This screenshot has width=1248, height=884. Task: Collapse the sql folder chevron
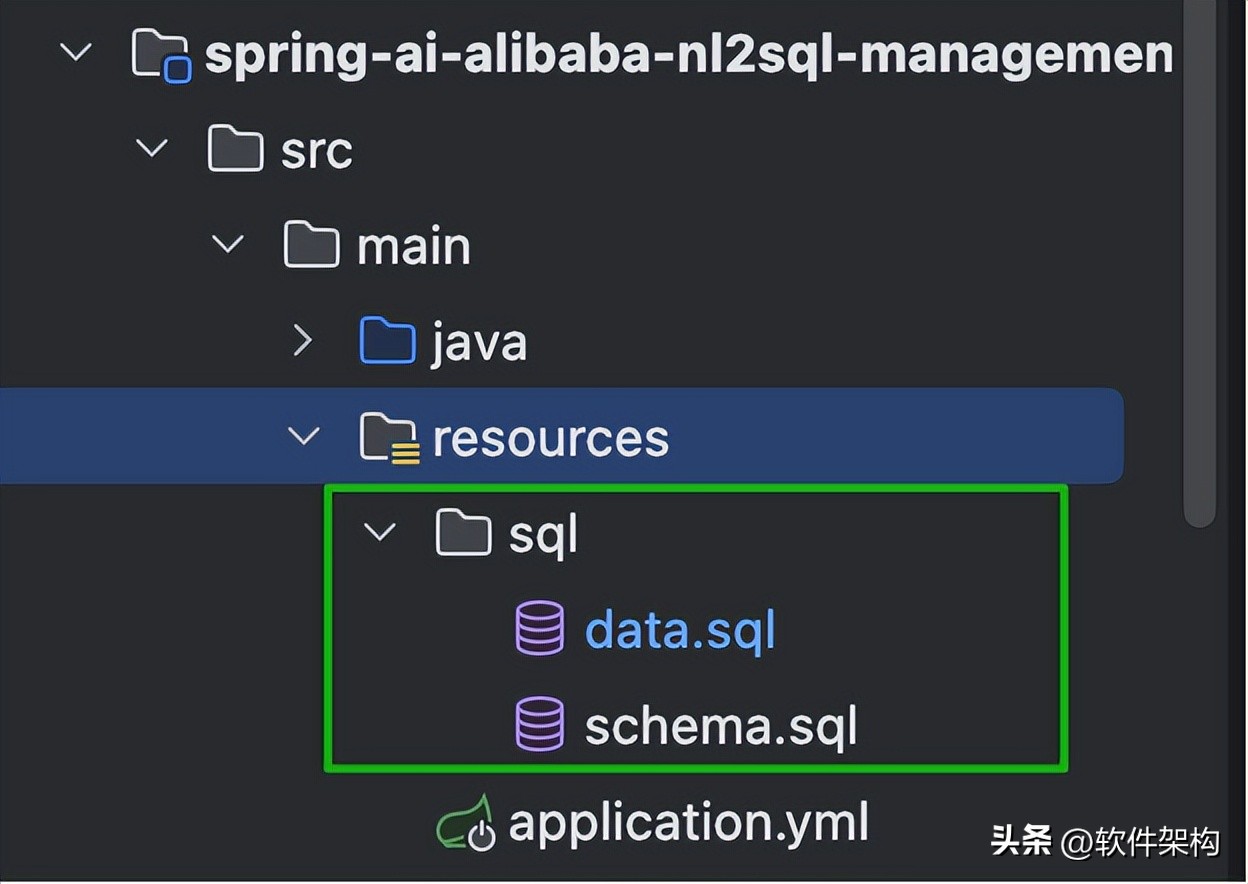pyautogui.click(x=380, y=531)
